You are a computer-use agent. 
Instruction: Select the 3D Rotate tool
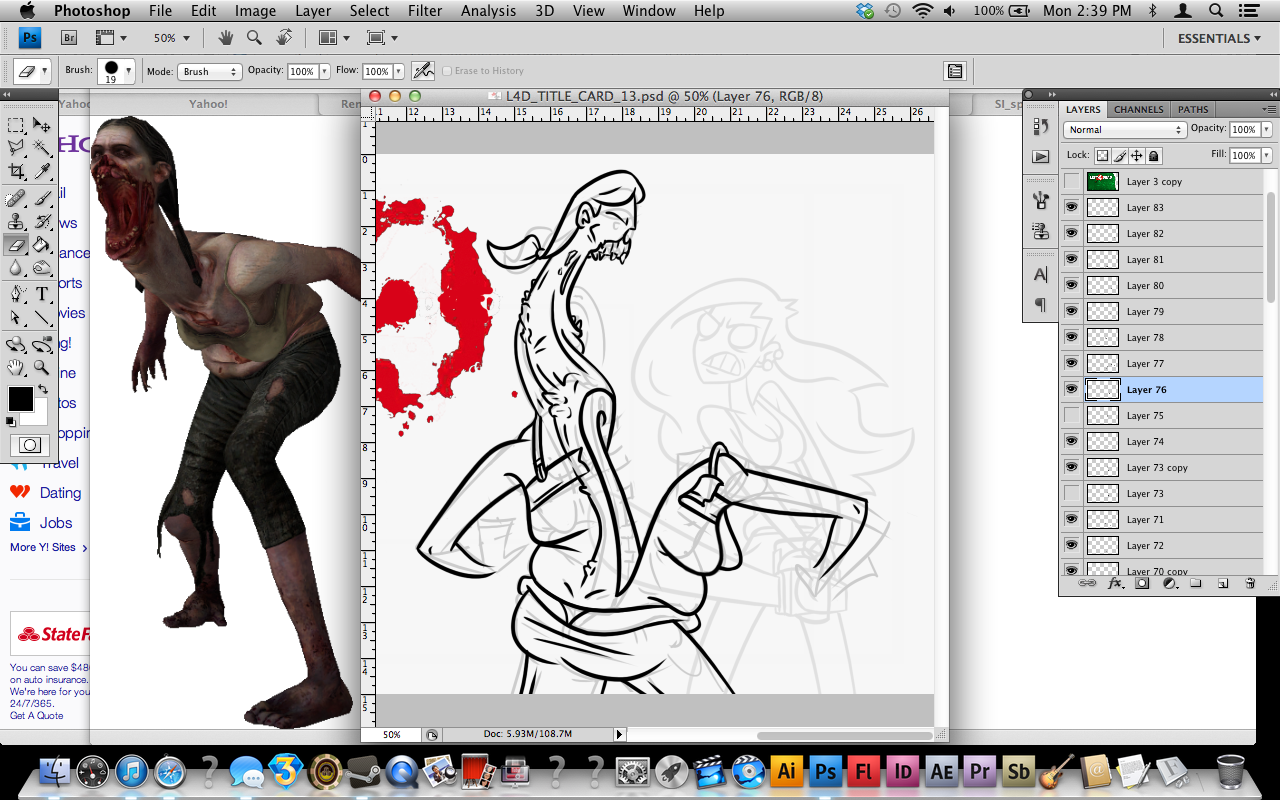pos(16,345)
